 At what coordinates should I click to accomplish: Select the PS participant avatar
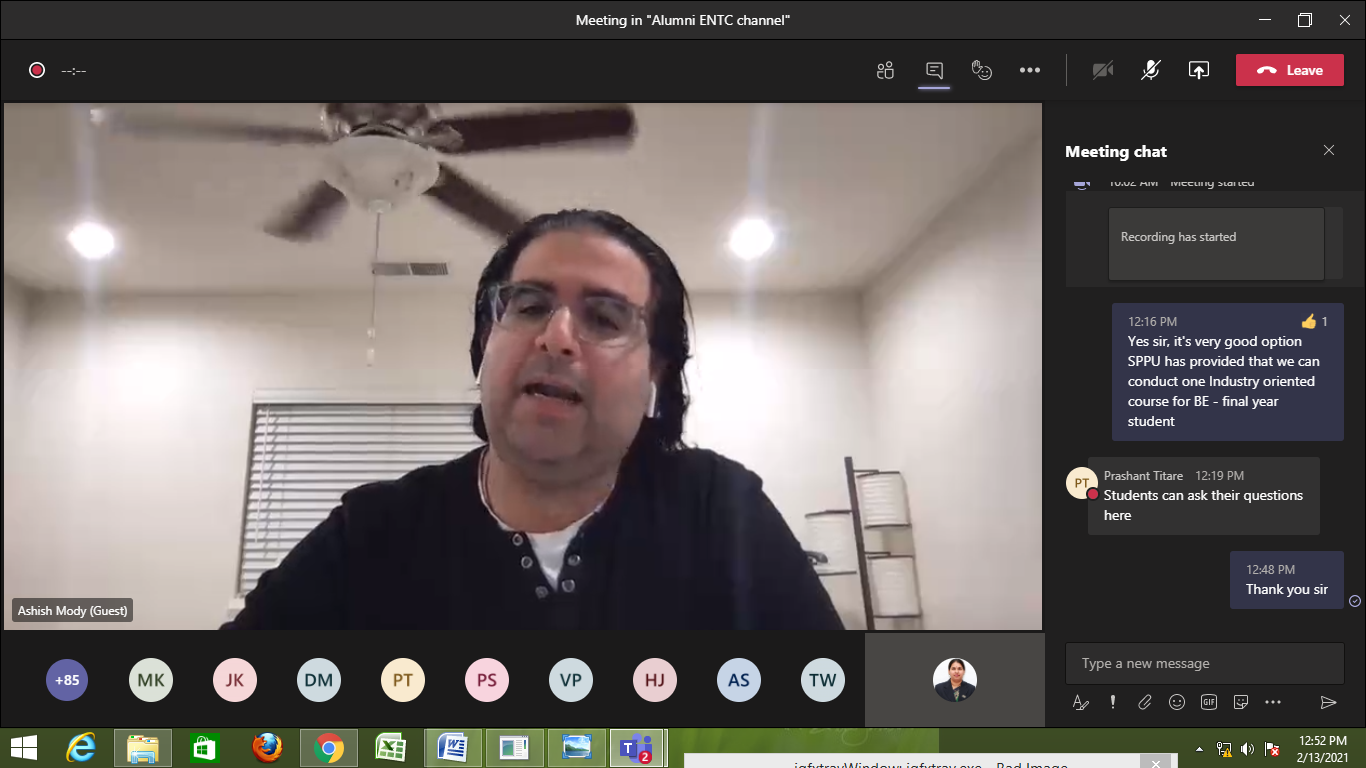487,681
